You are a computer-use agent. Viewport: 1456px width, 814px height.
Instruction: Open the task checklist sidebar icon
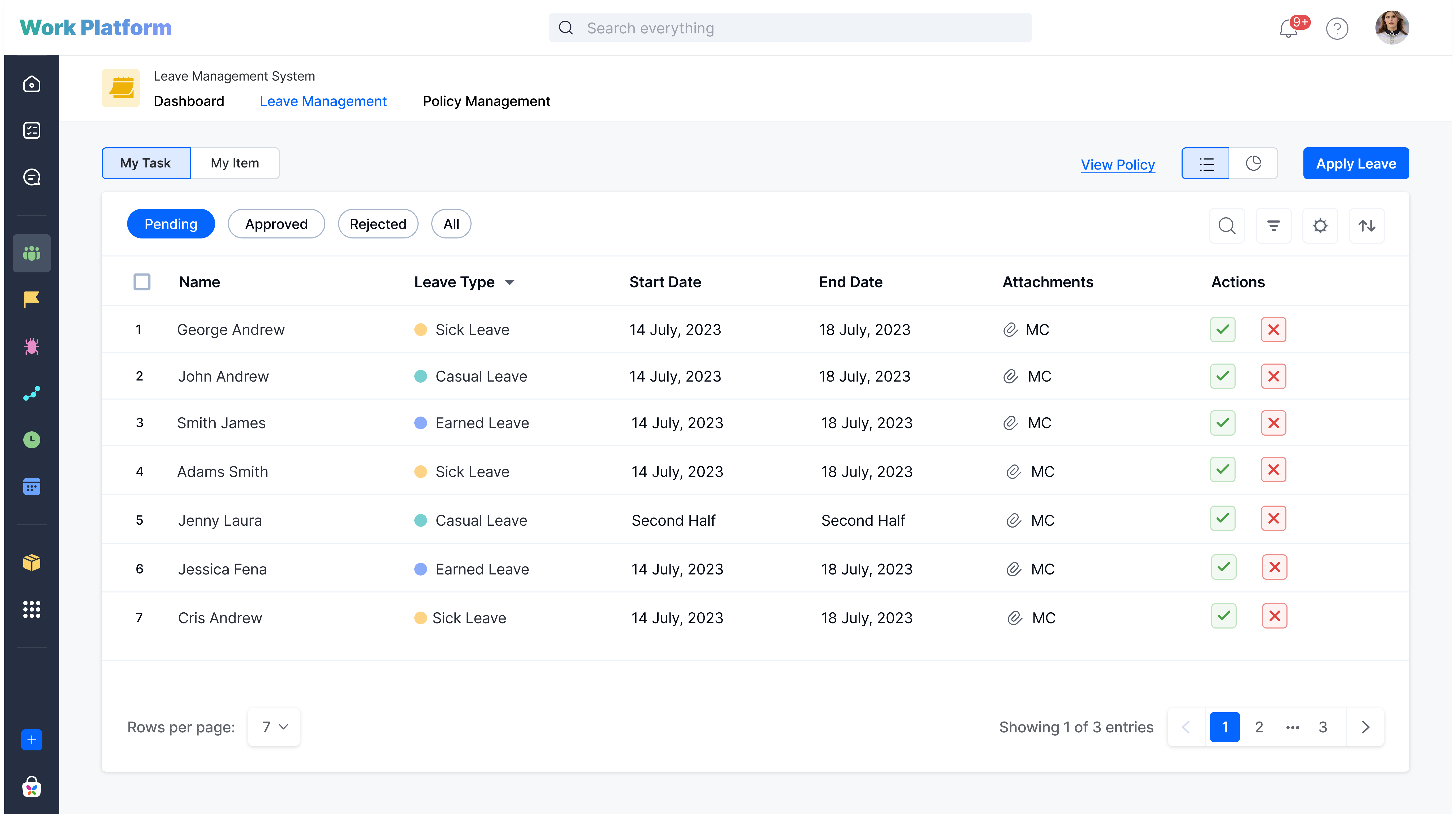(32, 131)
